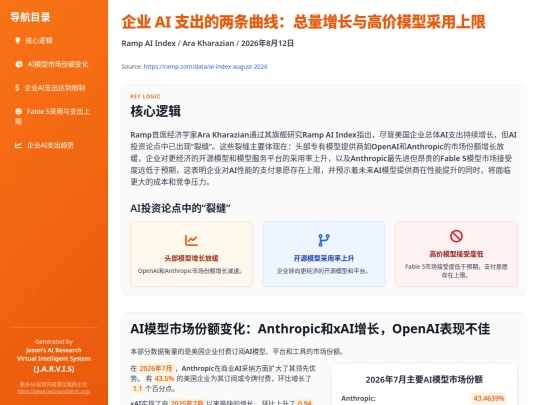The width and height of the screenshot is (540, 405).
Task: Click the 开源模型采用率上升 card title
Action: point(324,258)
